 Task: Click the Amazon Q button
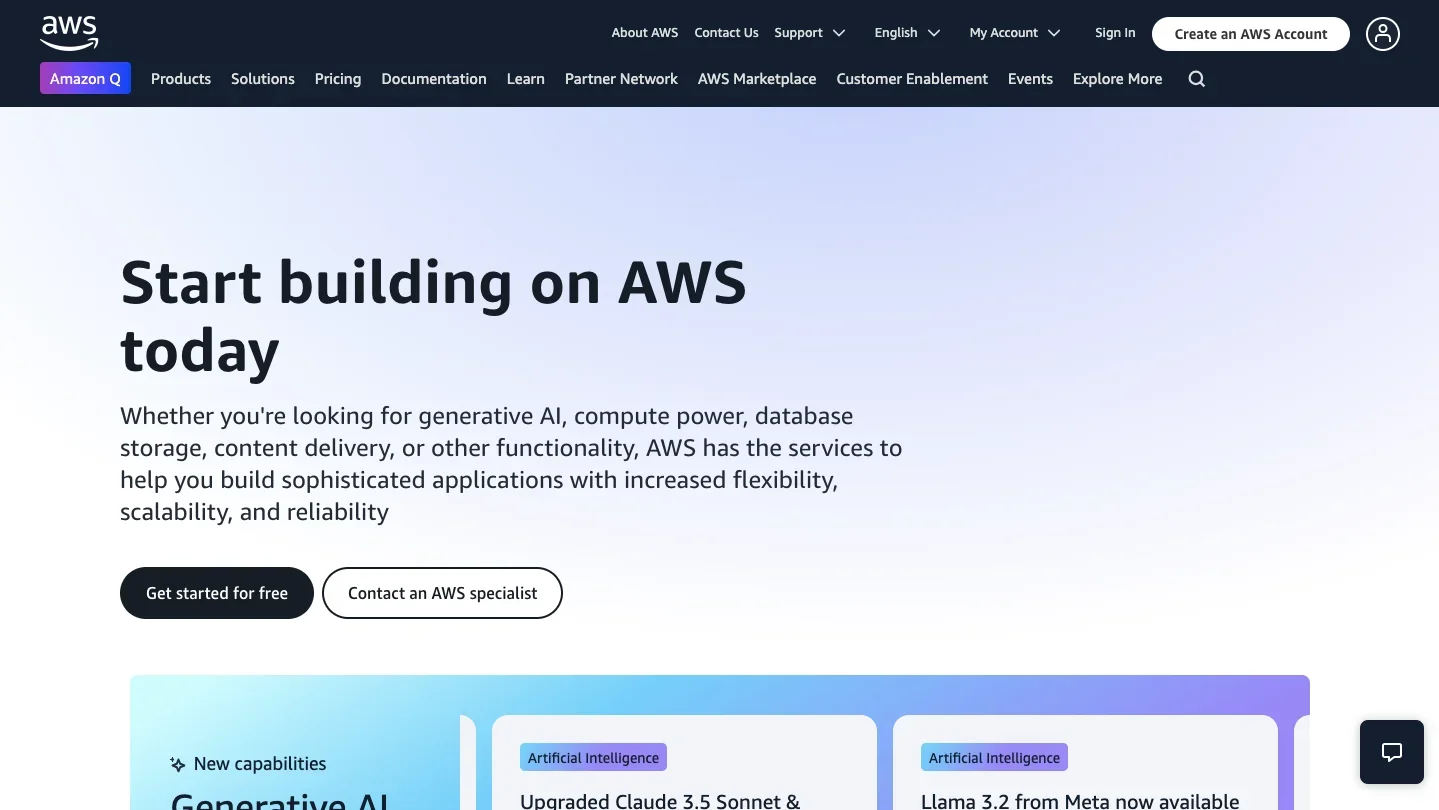click(85, 78)
